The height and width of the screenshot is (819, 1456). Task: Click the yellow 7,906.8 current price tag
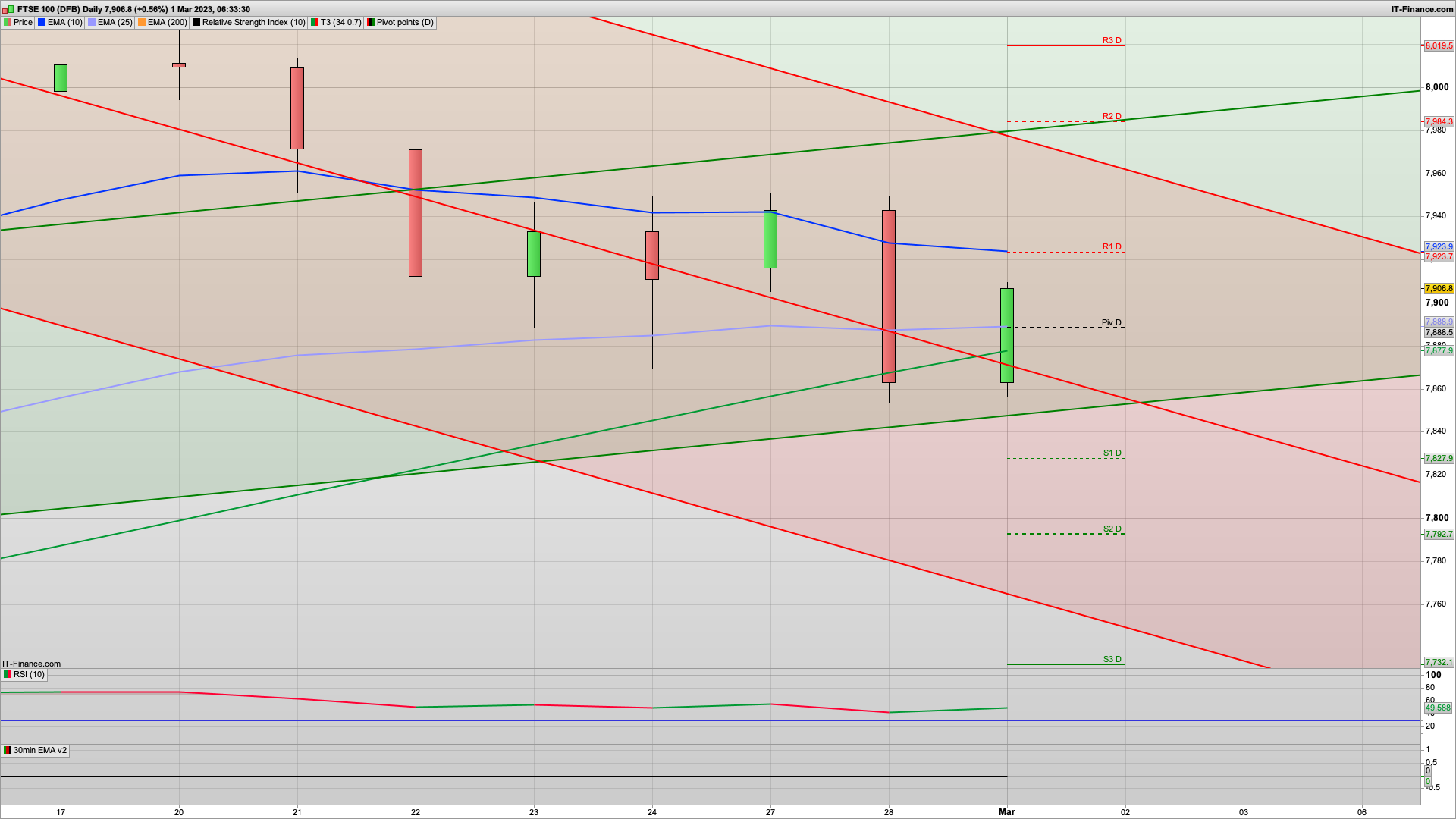click(1439, 289)
